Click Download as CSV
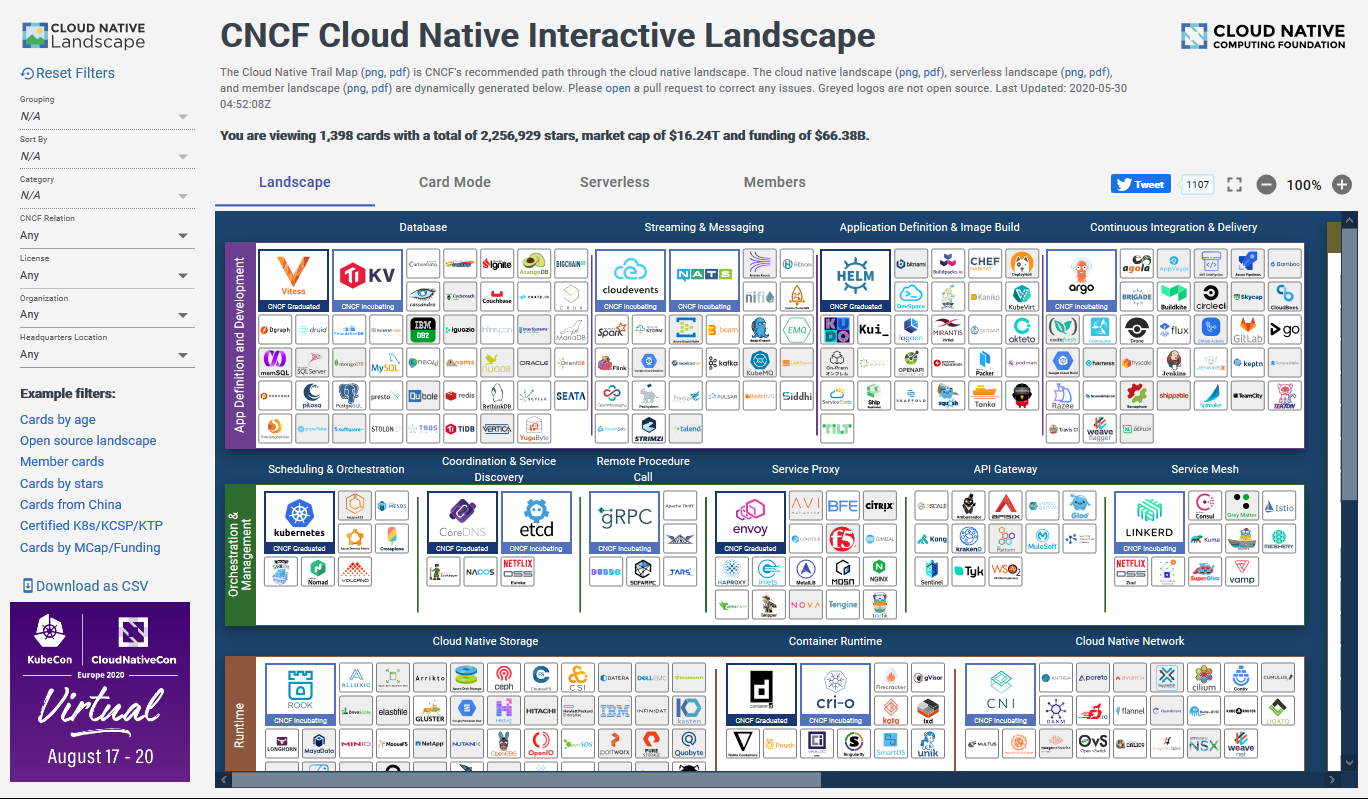The height and width of the screenshot is (799, 1368). pyautogui.click(x=85, y=586)
